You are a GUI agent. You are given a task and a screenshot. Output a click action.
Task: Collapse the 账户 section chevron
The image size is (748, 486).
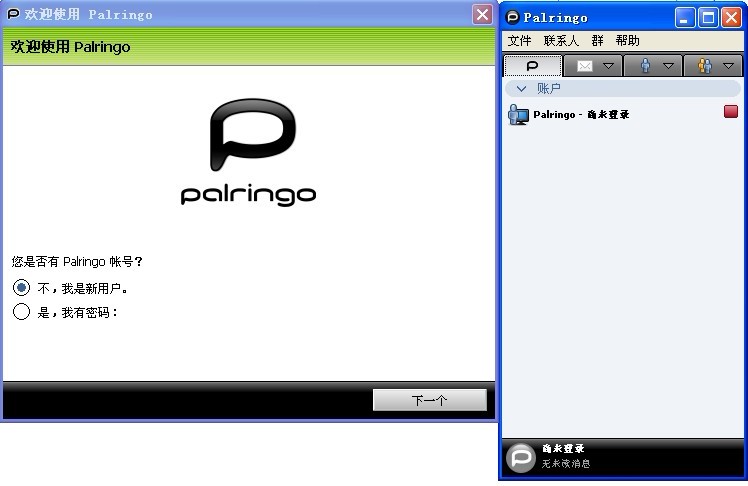point(521,89)
